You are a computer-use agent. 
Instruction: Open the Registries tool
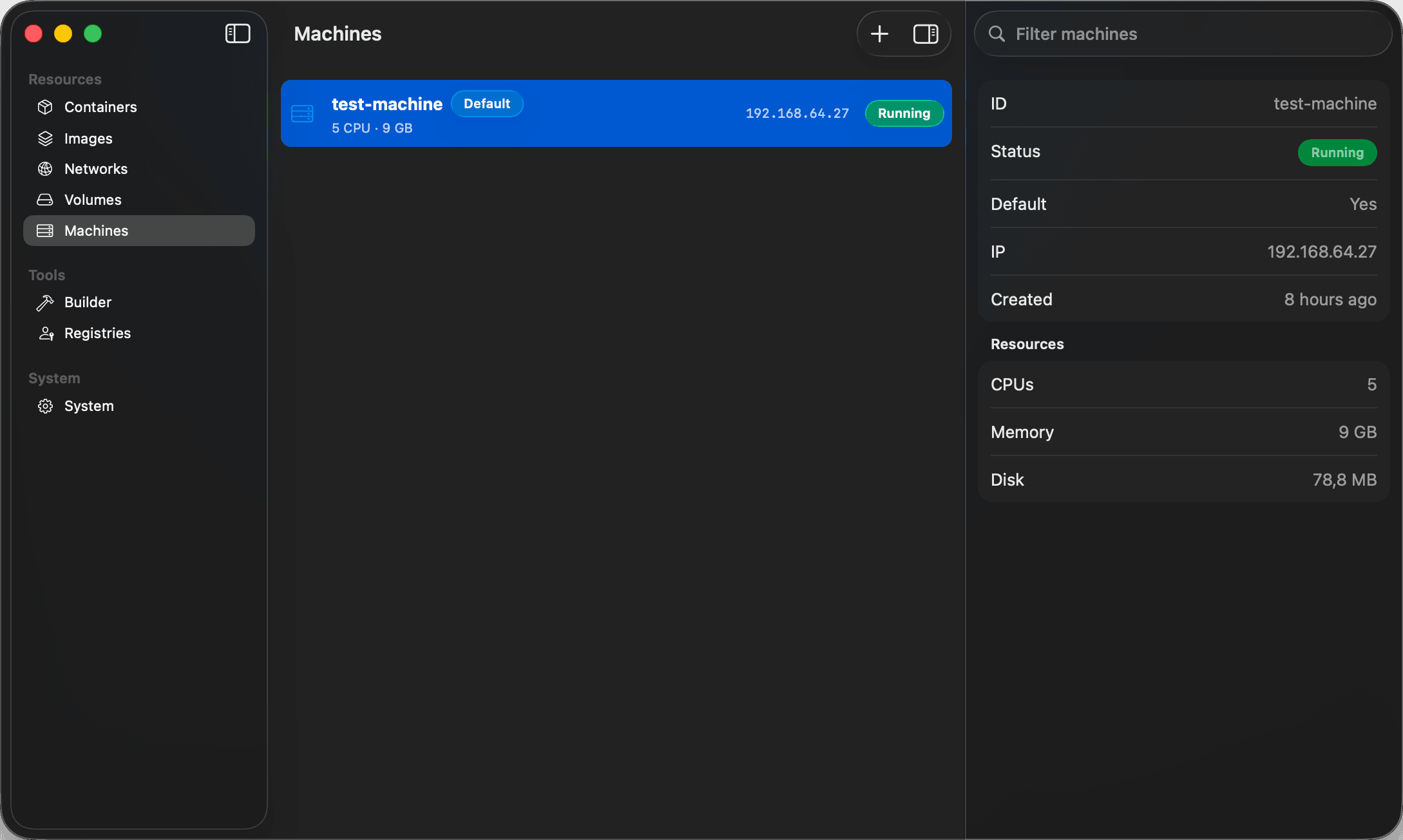(139, 333)
